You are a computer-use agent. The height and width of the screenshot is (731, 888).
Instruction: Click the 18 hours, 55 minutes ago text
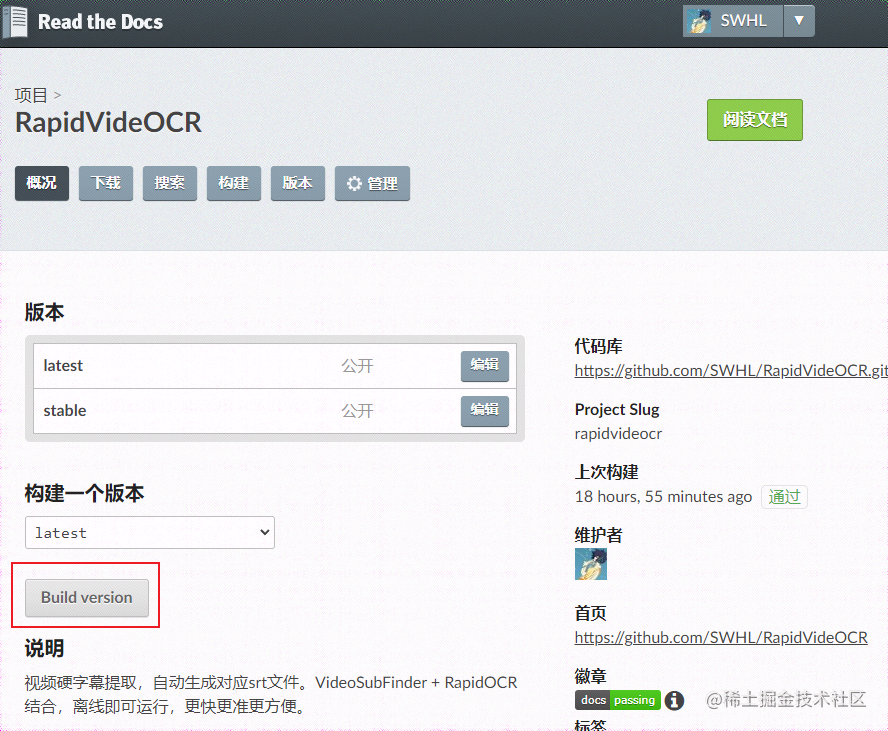click(663, 497)
